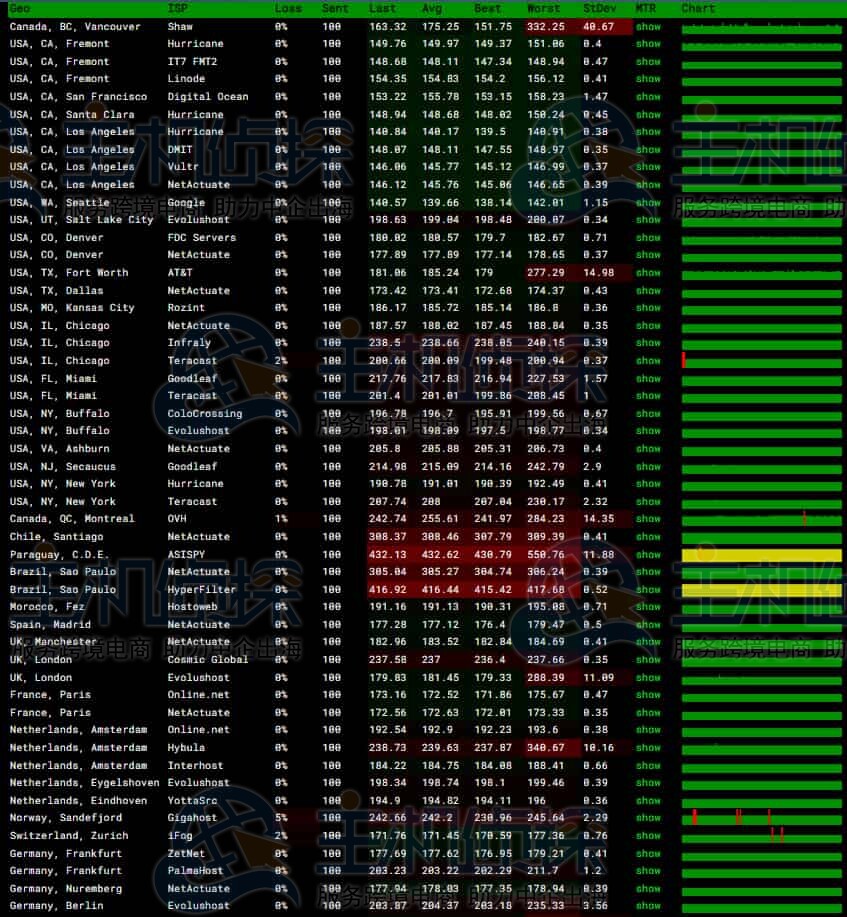This screenshot has height=917, width=847.
Task: Click ISP cell 'FDC Servers'
Action: tap(202, 238)
